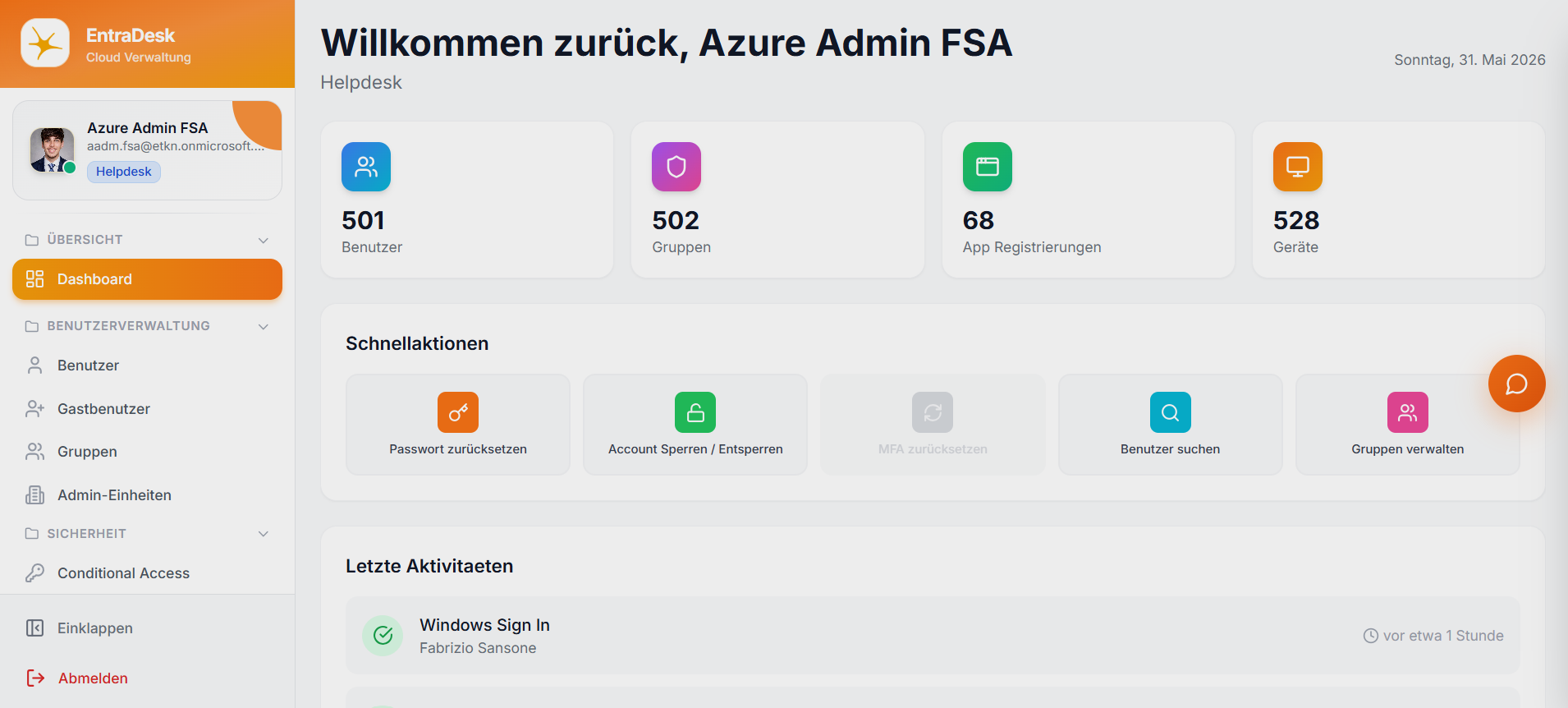This screenshot has height=708, width=1568.
Task: Collapse the ÜBERSICHT section chevron
Action: click(264, 240)
